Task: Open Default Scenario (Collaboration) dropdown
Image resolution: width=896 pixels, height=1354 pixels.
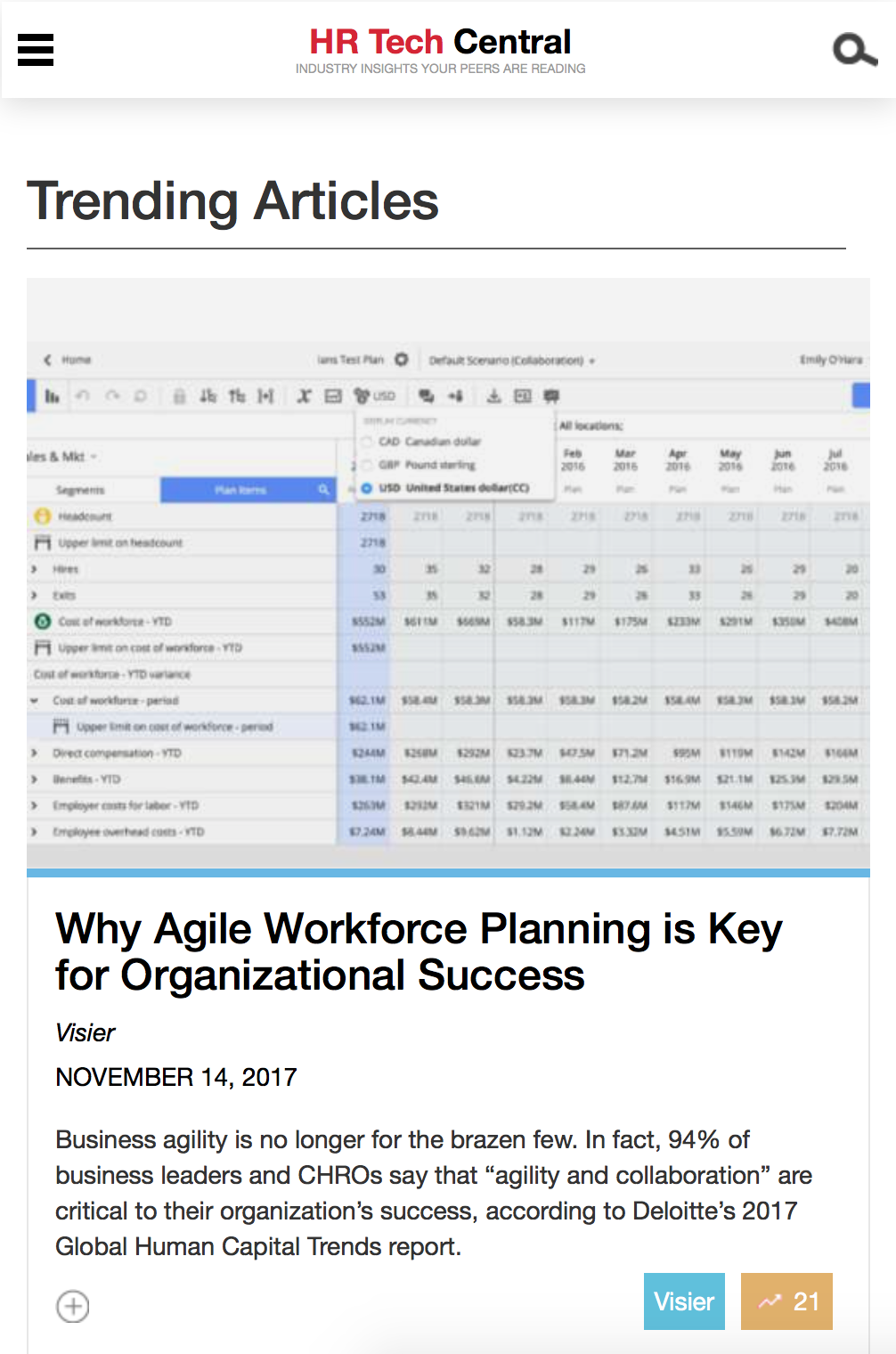Action: (511, 360)
